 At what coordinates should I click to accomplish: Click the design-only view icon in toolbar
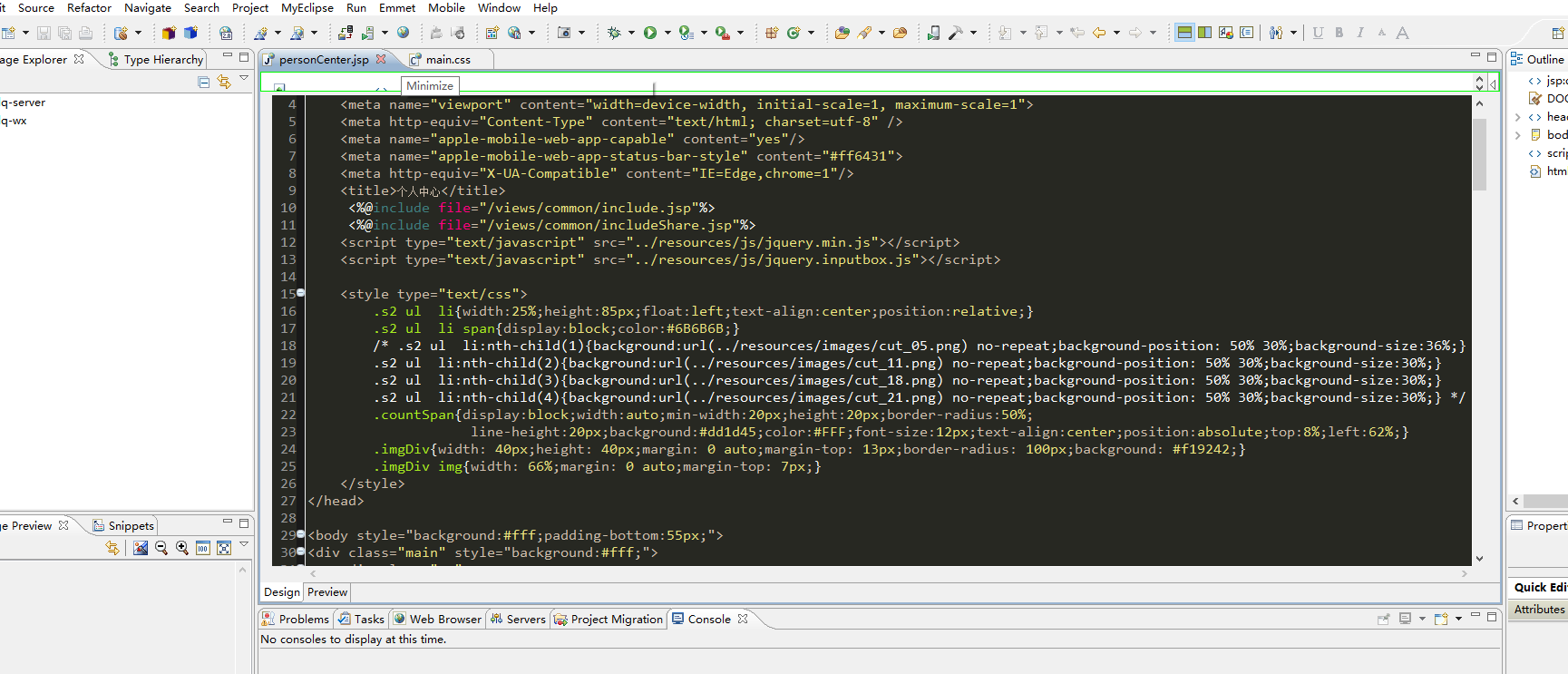pyautogui.click(x=1226, y=33)
